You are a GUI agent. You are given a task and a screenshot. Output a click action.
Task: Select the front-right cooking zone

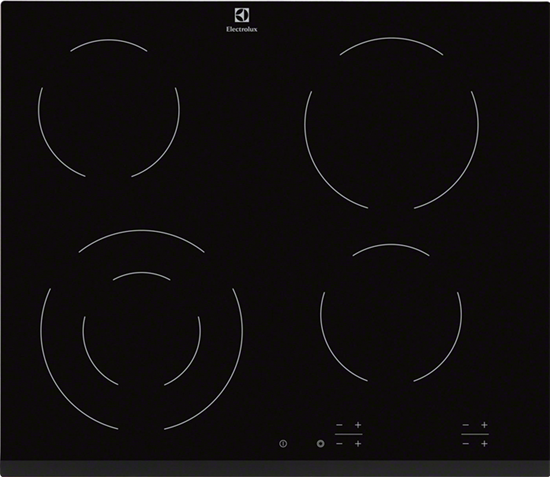(391, 313)
